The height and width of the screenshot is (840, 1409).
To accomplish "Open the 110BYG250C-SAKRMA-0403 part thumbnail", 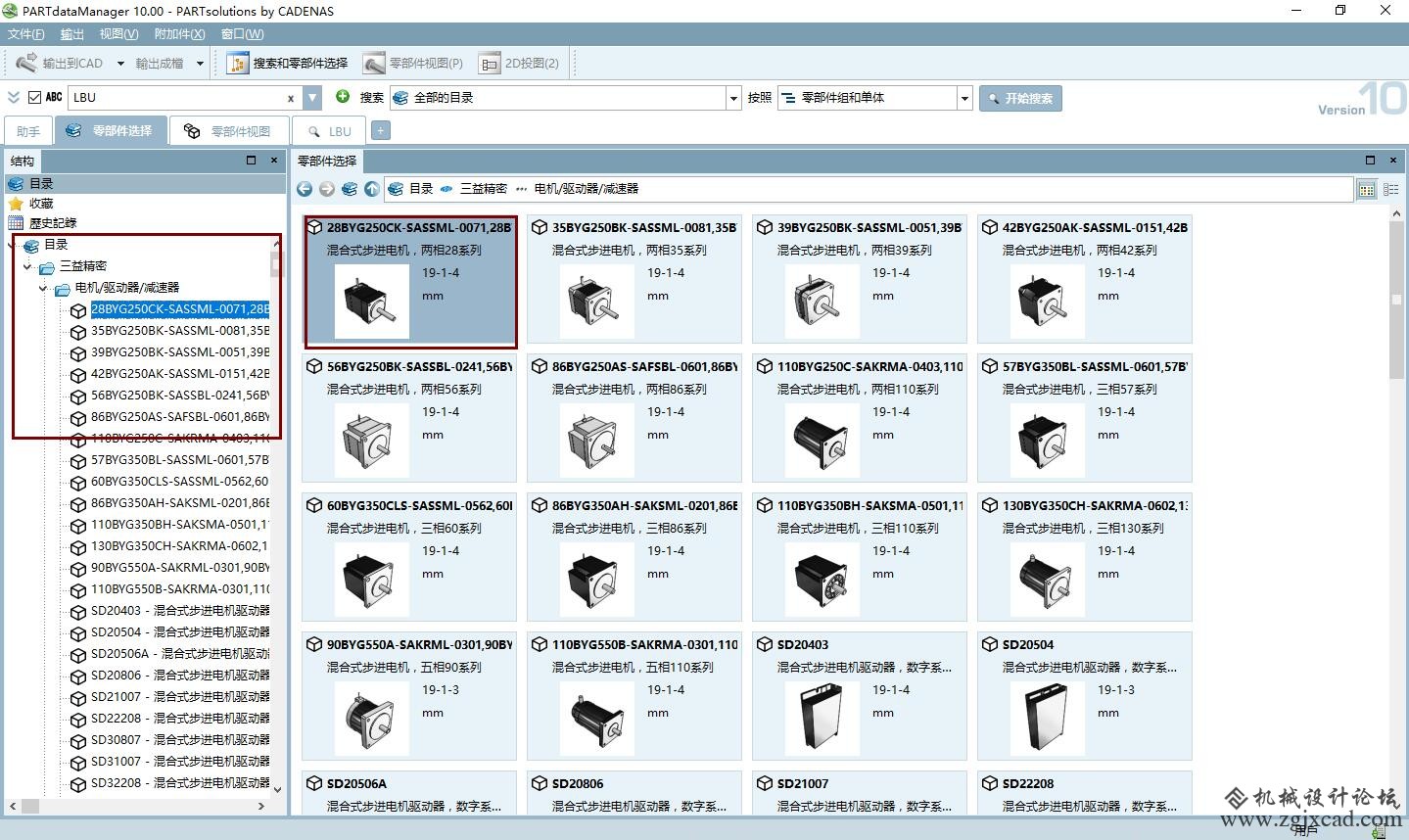I will pos(822,441).
